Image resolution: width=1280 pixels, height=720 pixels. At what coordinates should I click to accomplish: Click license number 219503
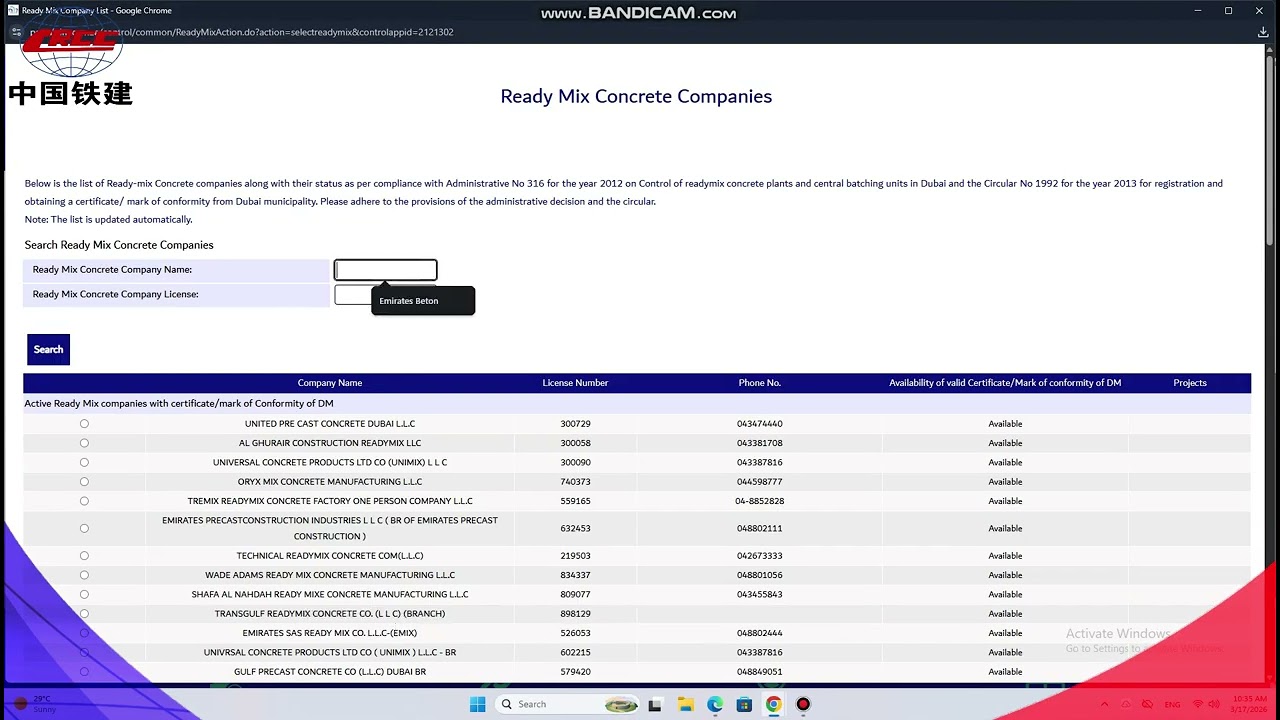[x=575, y=556]
